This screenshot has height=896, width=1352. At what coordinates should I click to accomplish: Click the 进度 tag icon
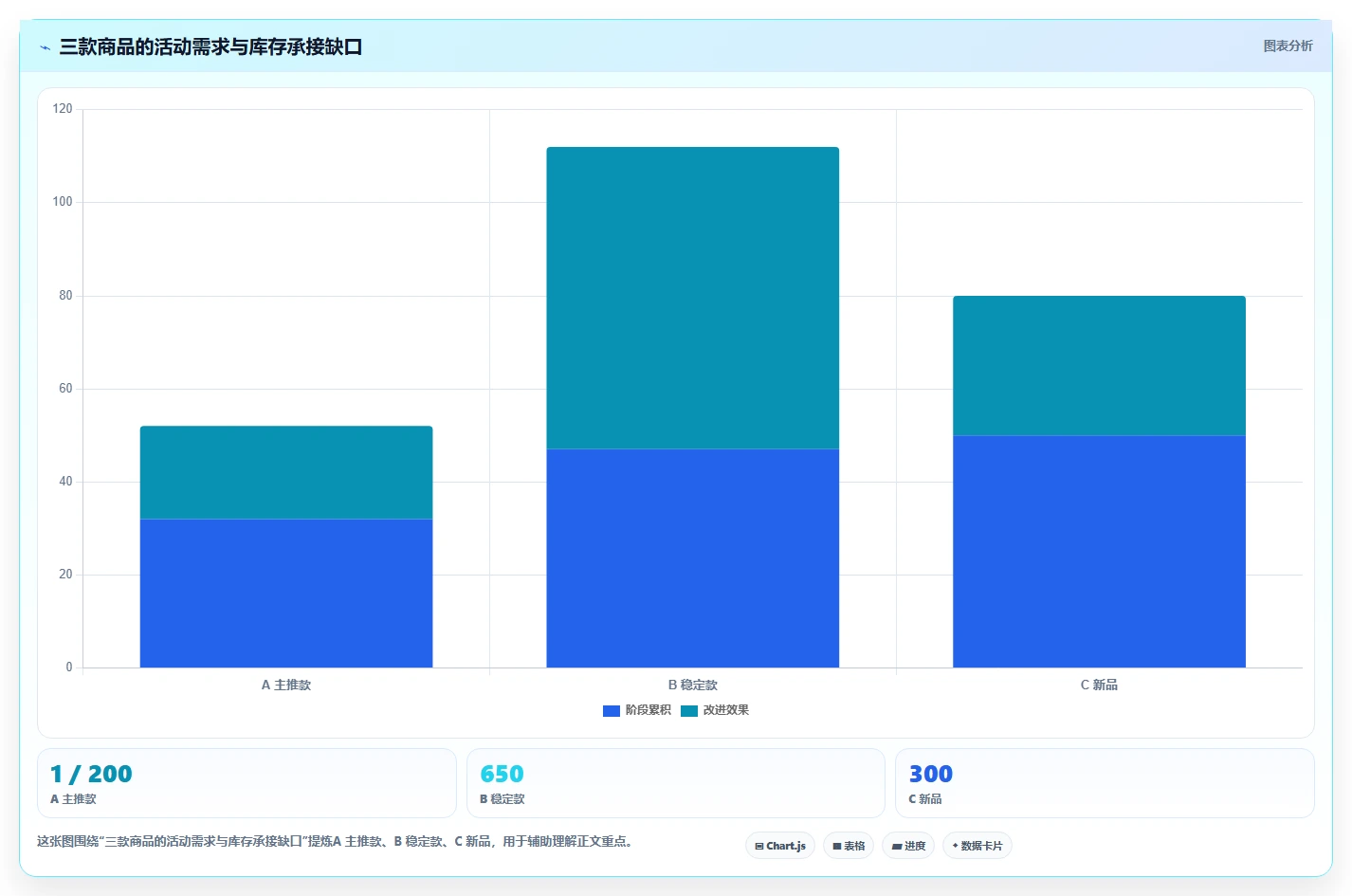897,846
